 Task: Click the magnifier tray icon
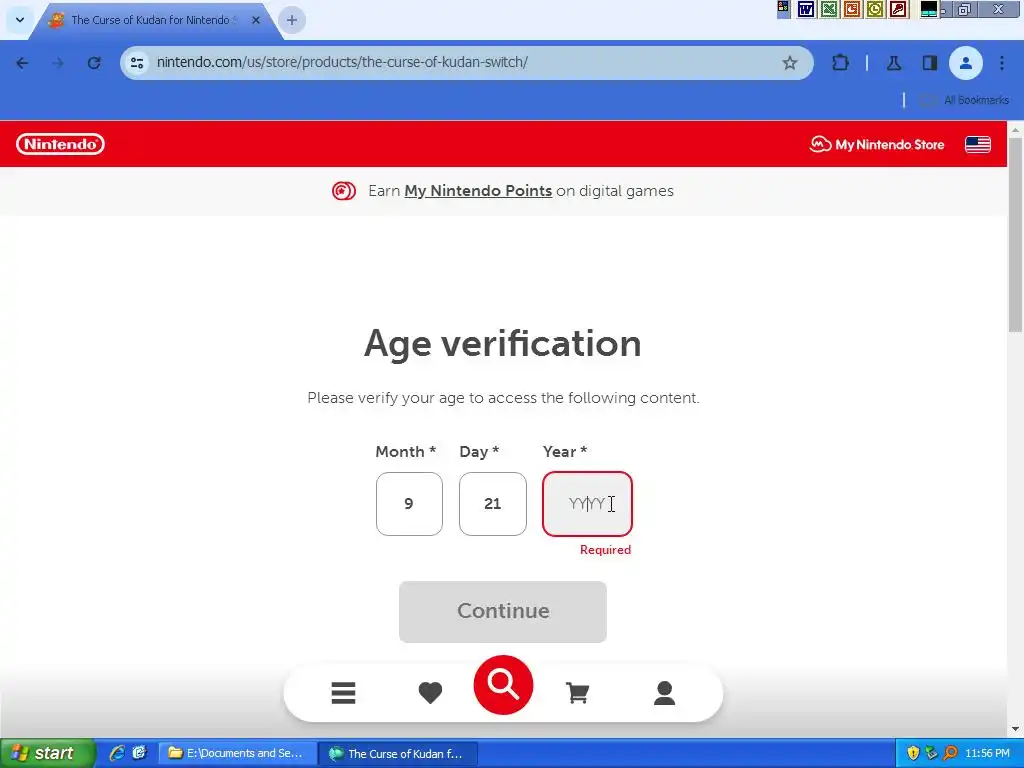coord(951,753)
